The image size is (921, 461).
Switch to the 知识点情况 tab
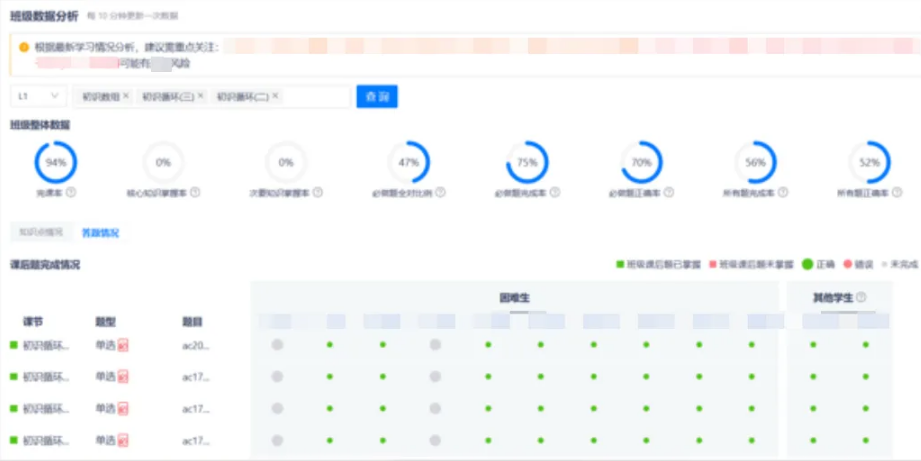(41, 232)
